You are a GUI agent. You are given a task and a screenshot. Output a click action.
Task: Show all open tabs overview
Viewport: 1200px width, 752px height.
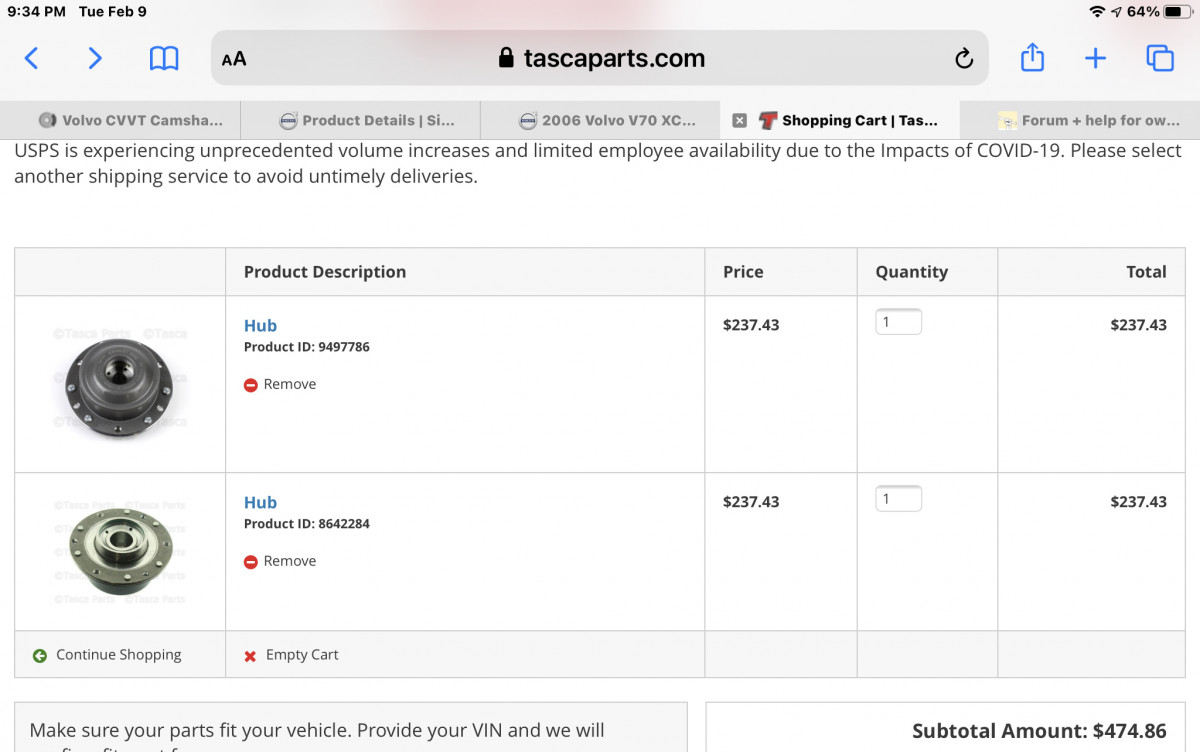point(1160,58)
